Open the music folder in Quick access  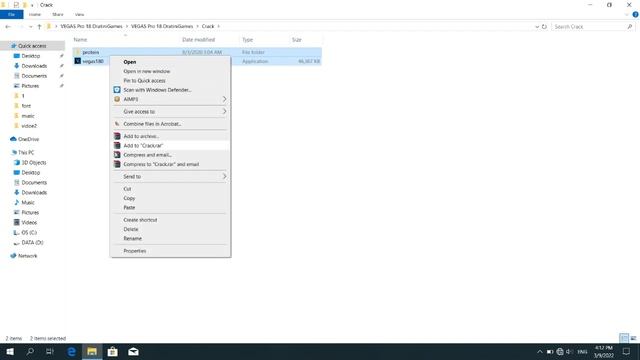click(x=28, y=116)
